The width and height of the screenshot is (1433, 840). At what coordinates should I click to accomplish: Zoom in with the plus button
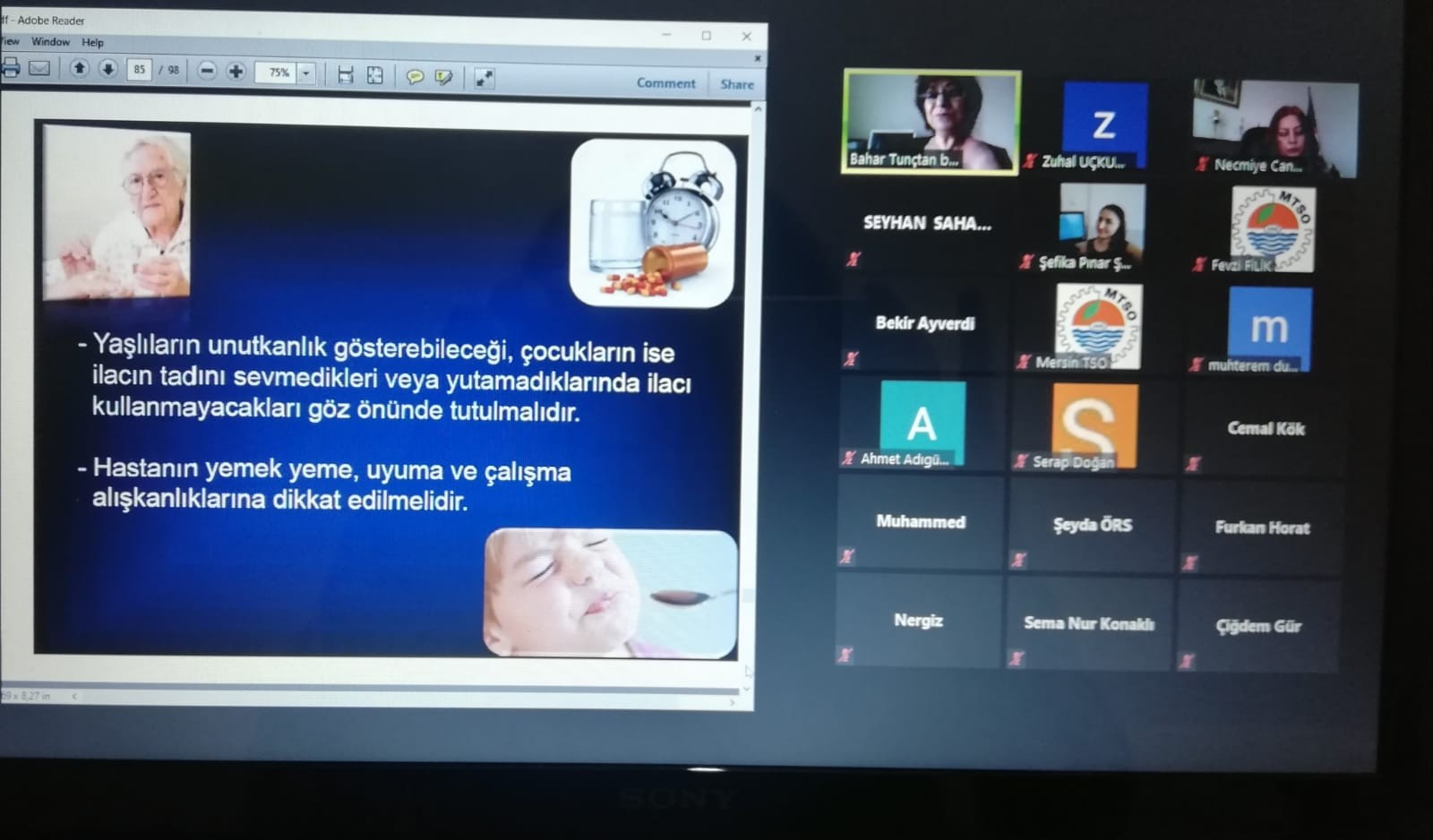tap(236, 71)
